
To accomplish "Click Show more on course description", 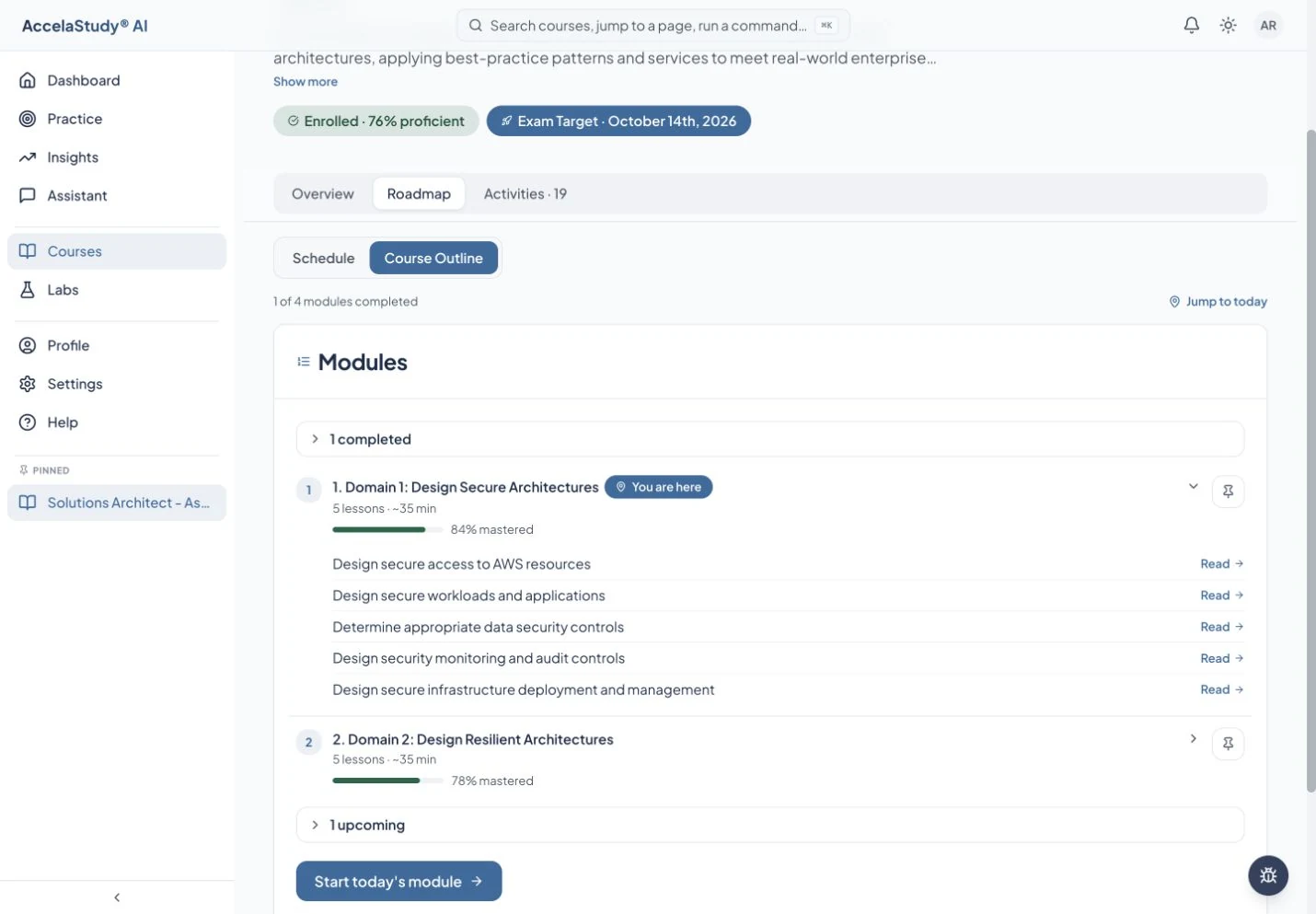I will [306, 82].
